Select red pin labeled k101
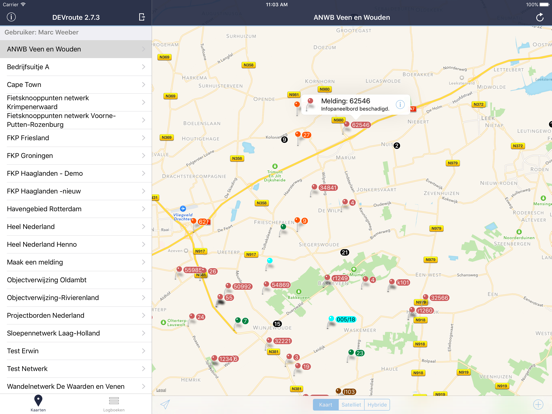The image size is (552, 414). coord(400,282)
